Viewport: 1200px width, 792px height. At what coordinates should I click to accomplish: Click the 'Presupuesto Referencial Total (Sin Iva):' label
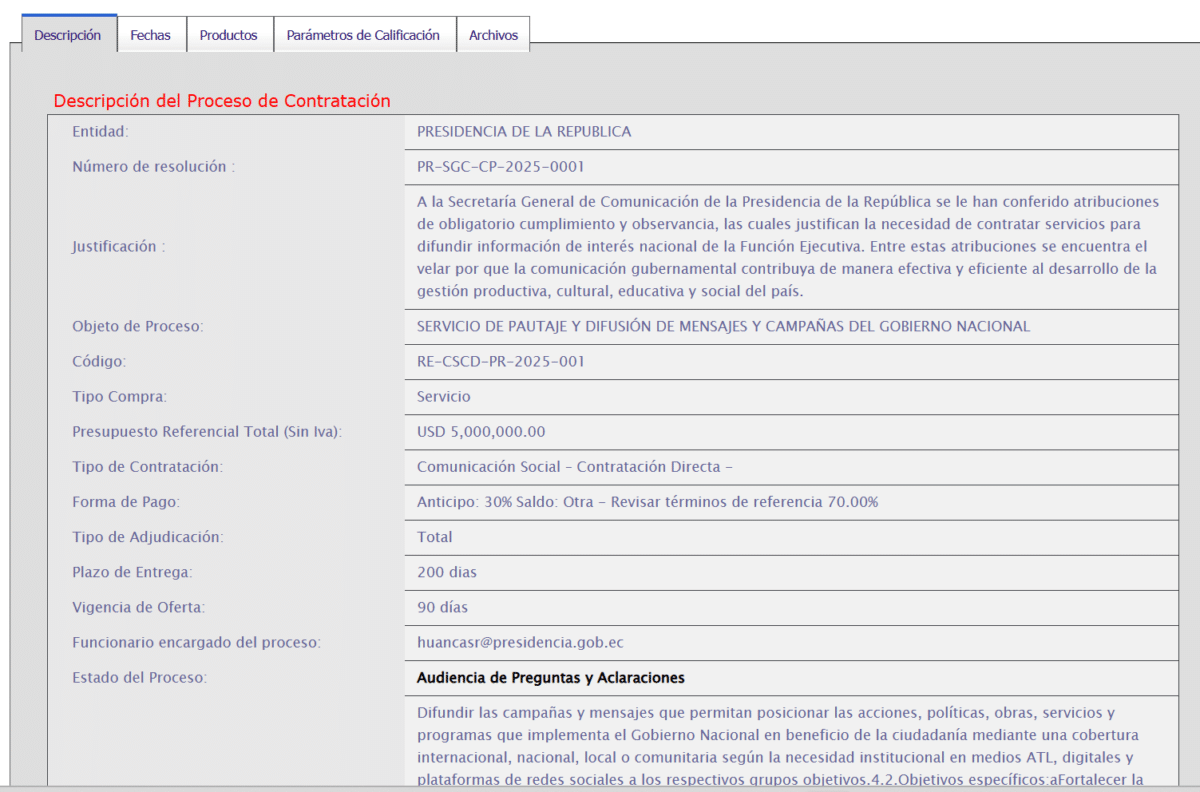(207, 432)
